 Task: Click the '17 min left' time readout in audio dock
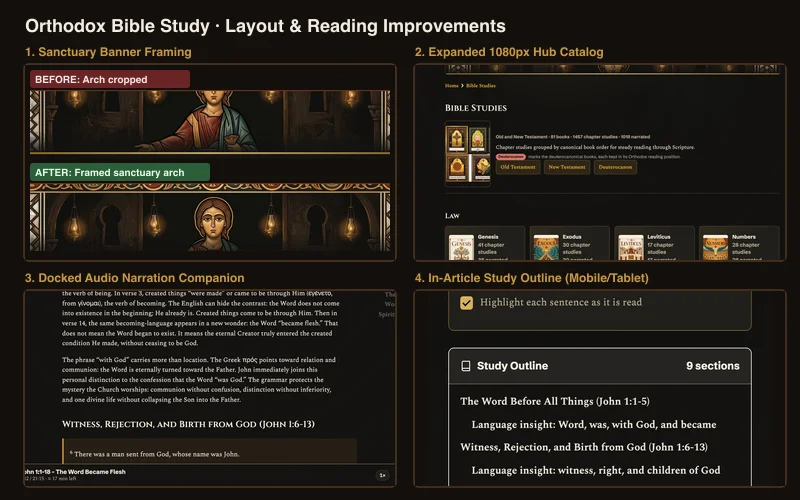(x=60, y=479)
